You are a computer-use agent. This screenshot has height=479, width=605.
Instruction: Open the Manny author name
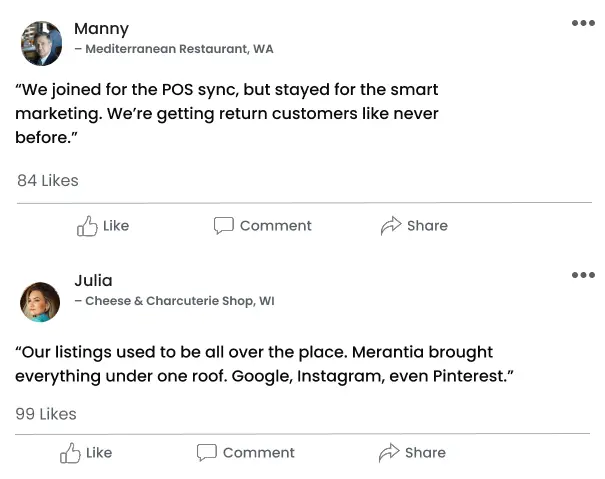click(101, 29)
